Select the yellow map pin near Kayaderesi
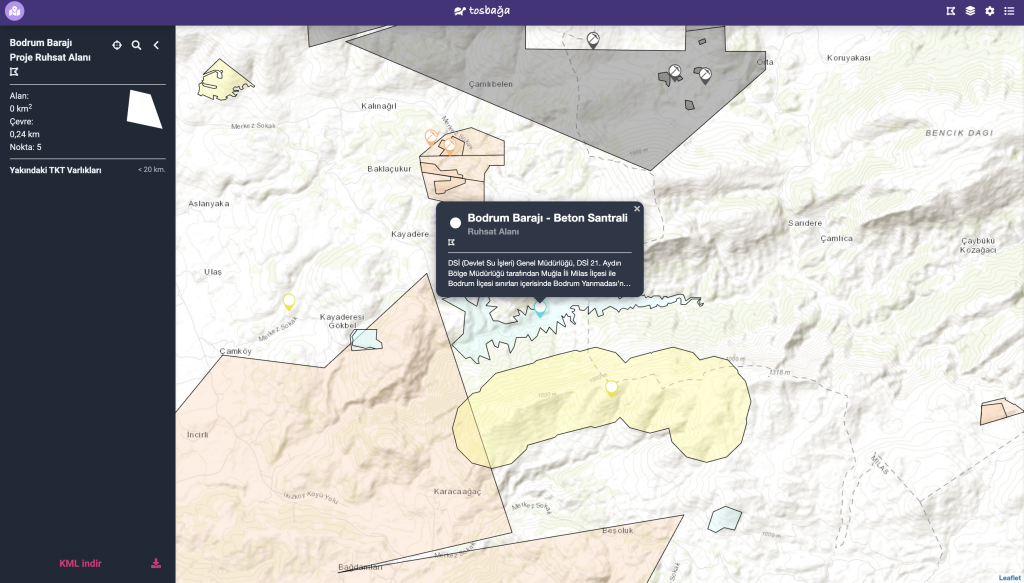The image size is (1024, 583). (289, 300)
